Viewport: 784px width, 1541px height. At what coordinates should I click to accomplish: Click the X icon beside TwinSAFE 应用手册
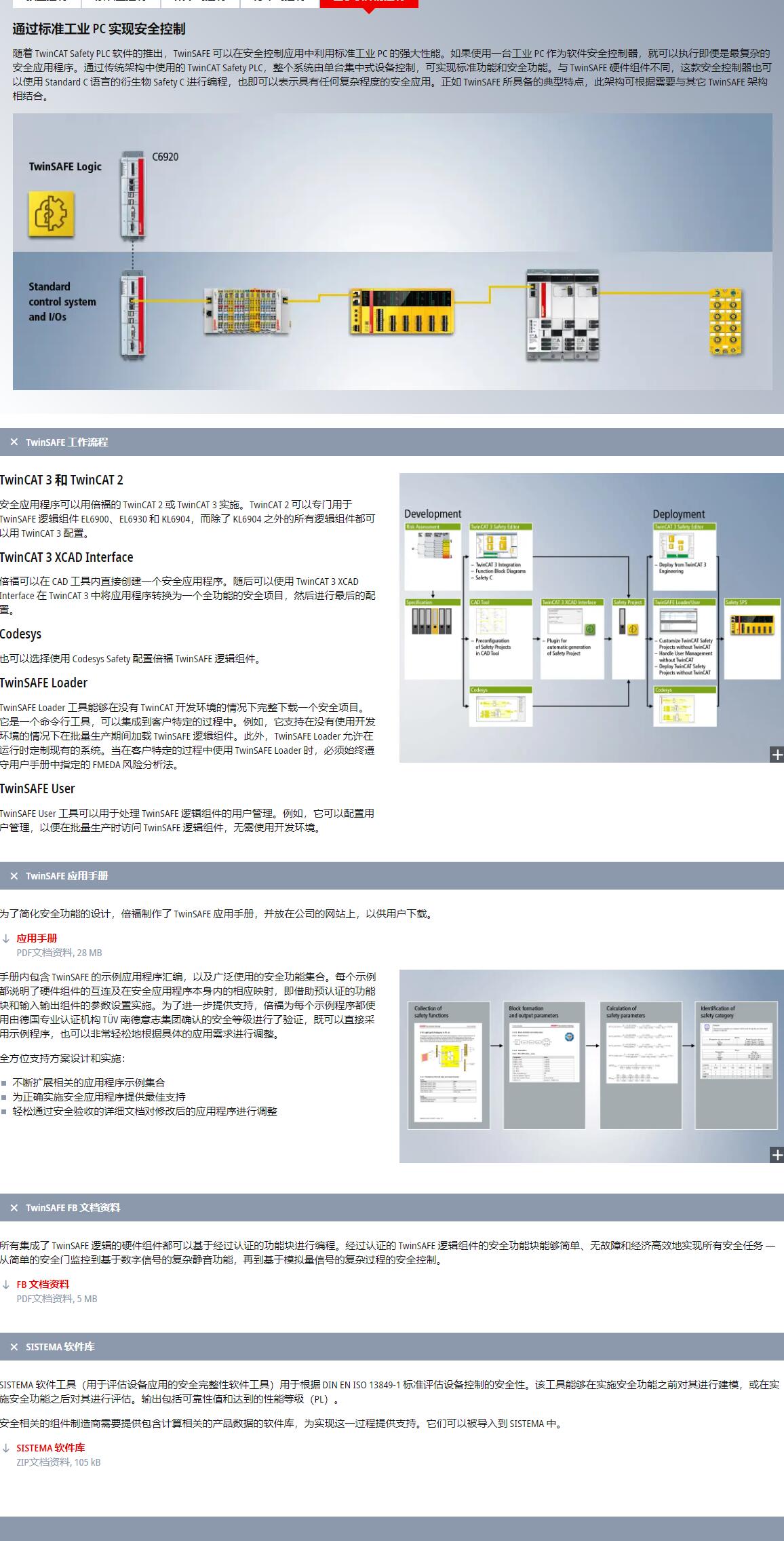click(14, 876)
